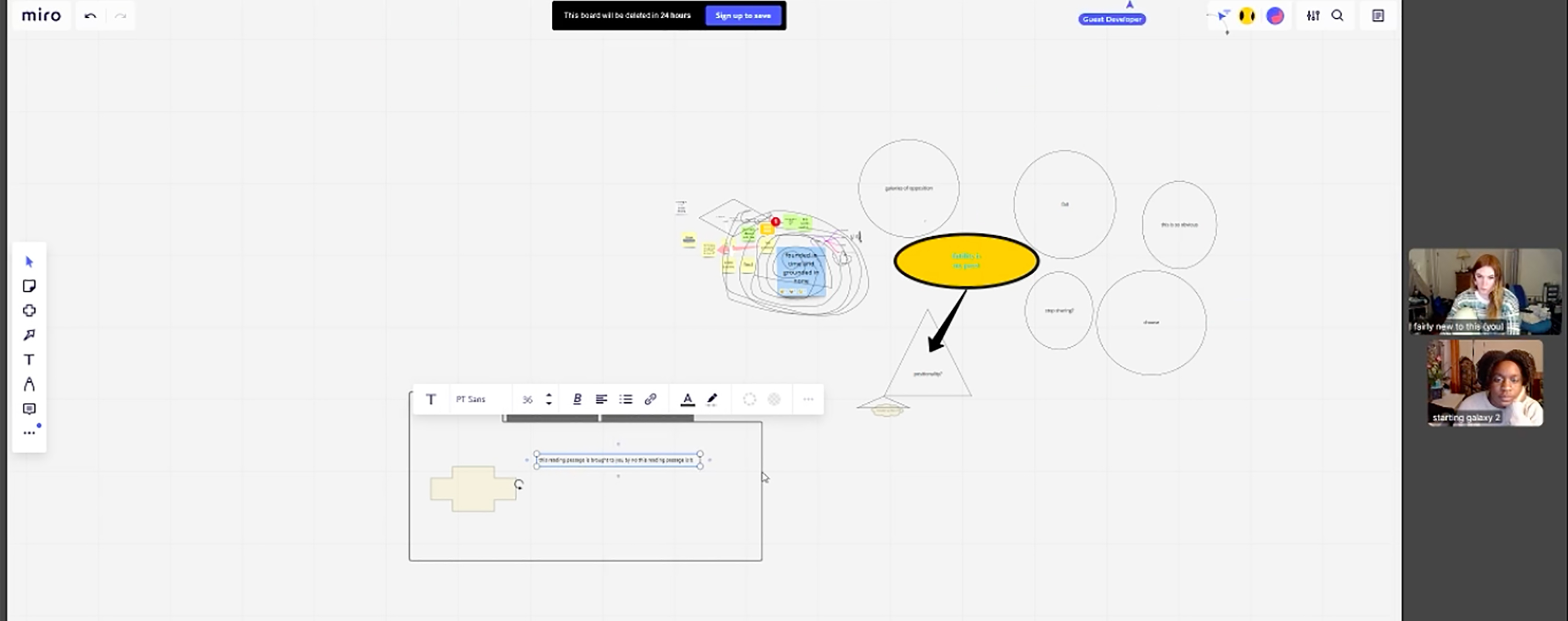Screen dimensions: 1568x621
Task: Open the shapes tool
Action: pyautogui.click(x=29, y=310)
